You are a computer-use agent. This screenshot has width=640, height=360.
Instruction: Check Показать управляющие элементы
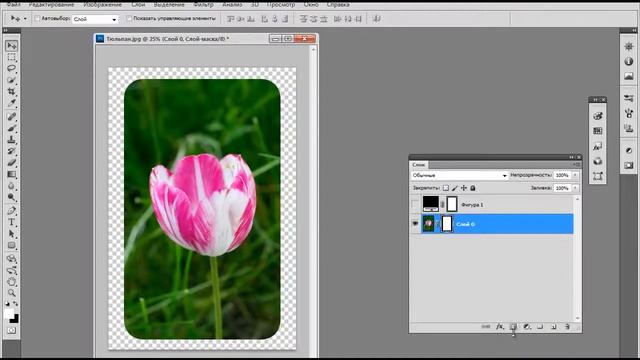pyautogui.click(x=129, y=18)
